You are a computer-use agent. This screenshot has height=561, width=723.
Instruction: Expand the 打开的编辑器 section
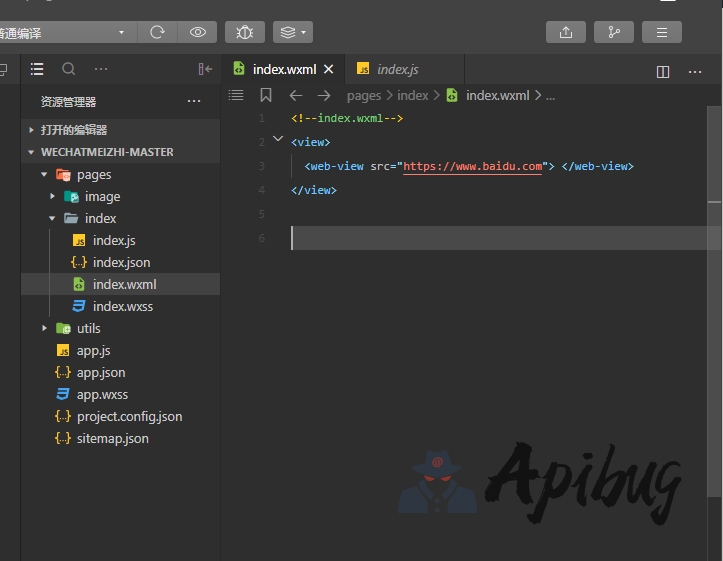32,130
